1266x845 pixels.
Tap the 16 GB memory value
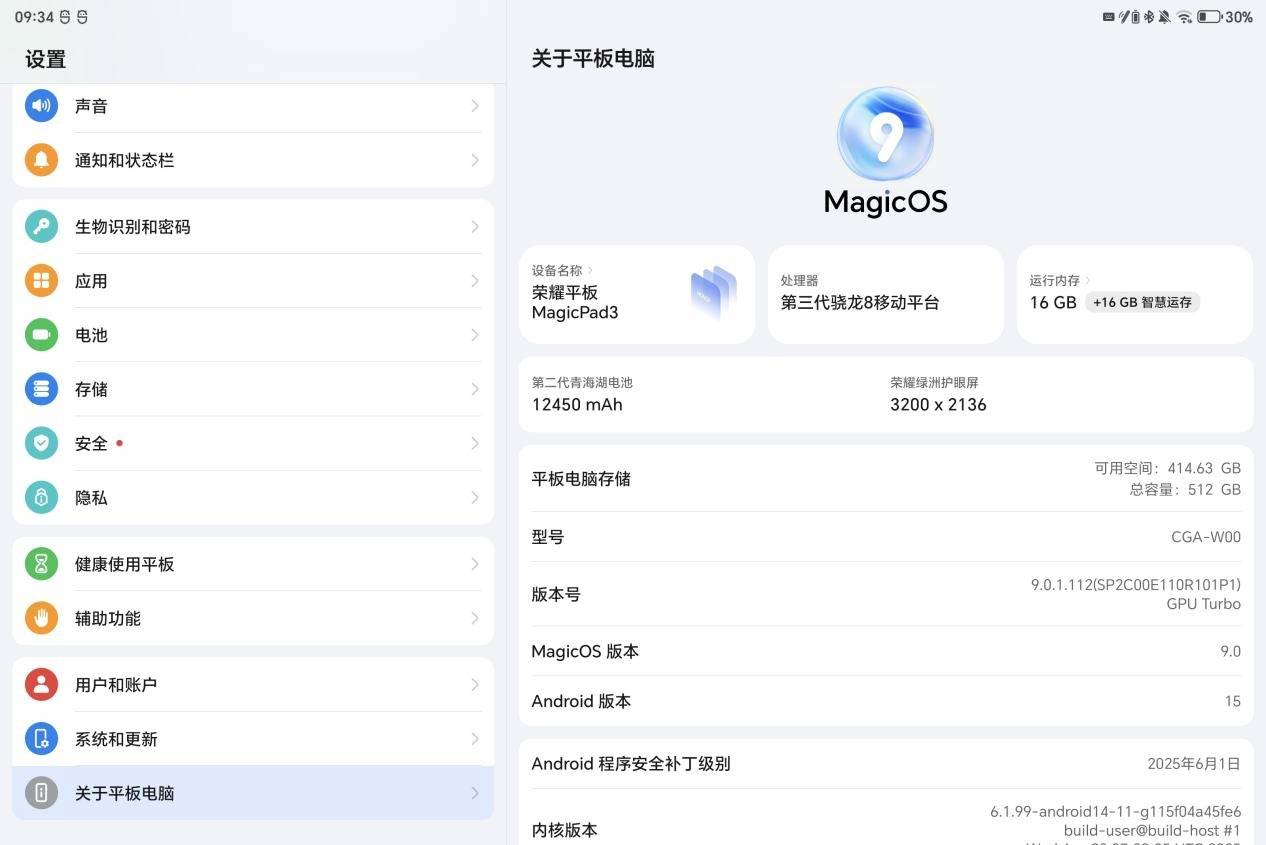click(1053, 302)
